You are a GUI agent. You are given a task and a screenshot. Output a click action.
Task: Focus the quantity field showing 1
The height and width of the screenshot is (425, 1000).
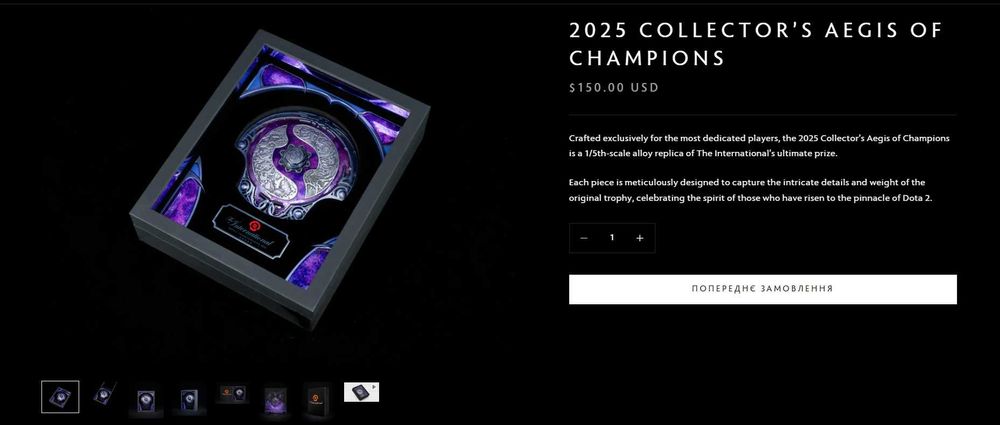coord(612,238)
